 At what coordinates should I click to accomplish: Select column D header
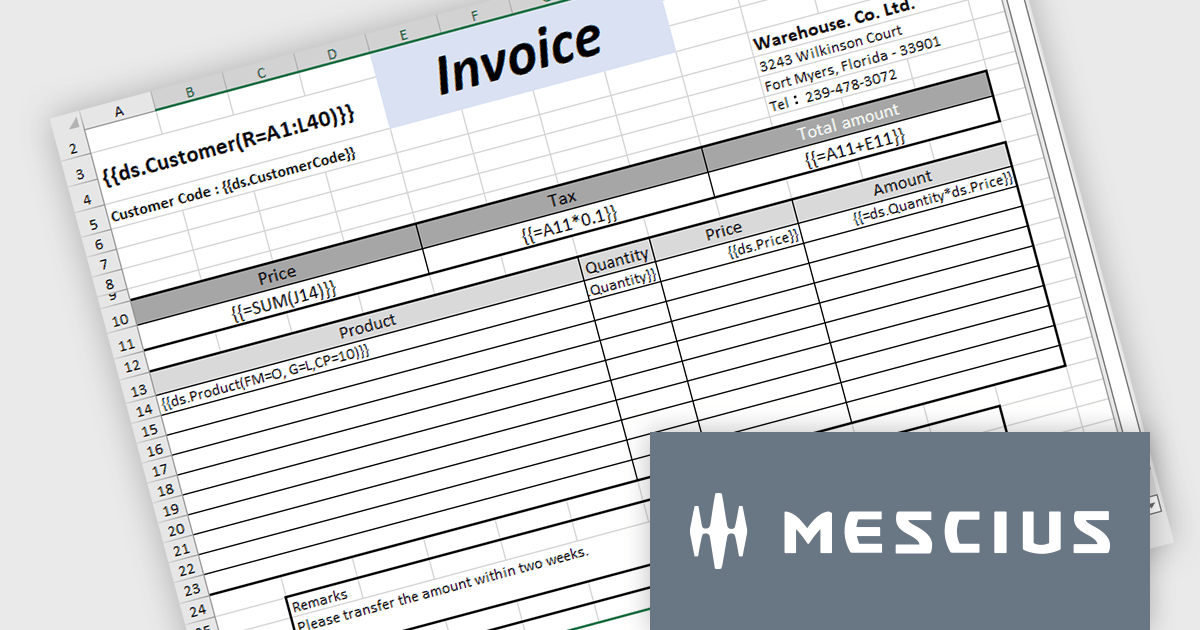331,55
